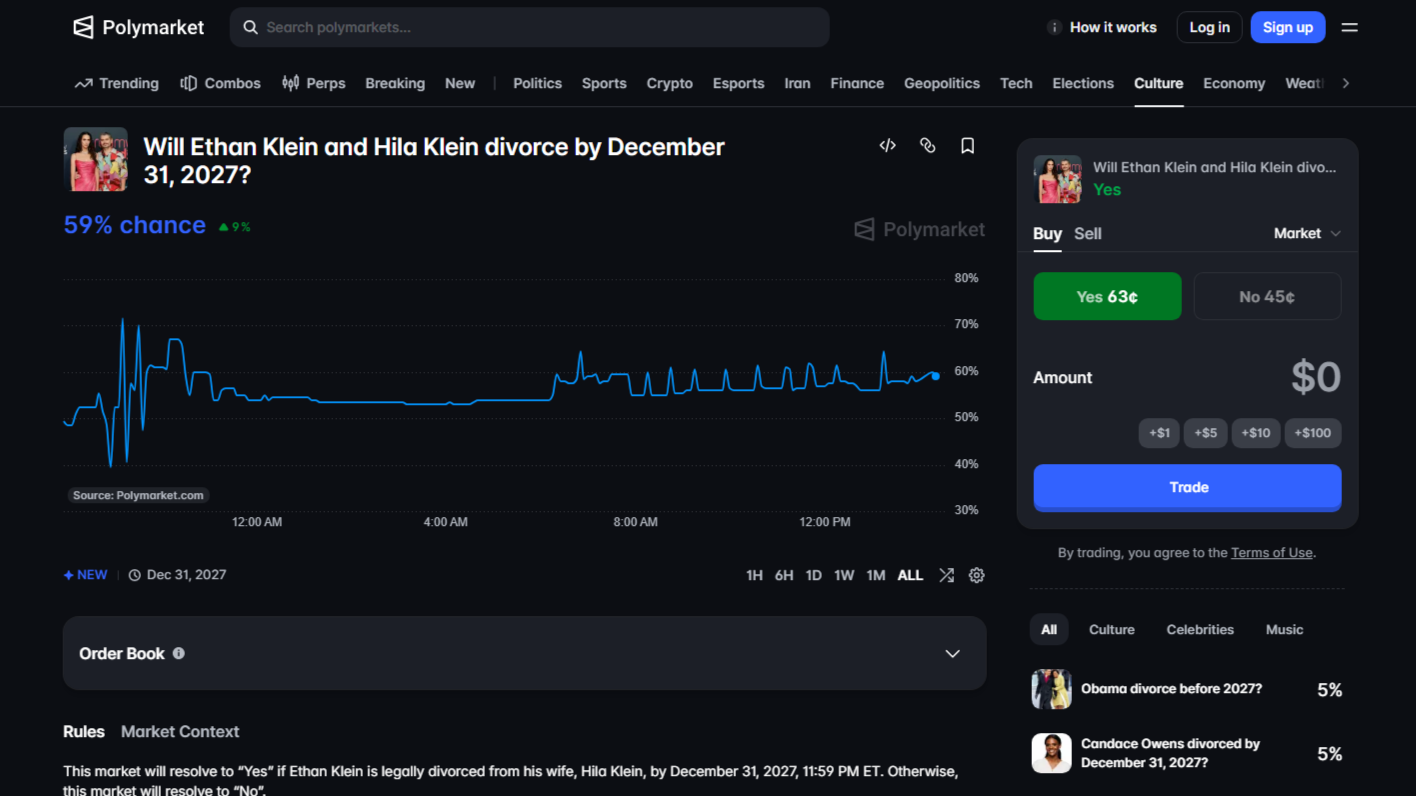Set chart range to 1W
Image resolution: width=1416 pixels, height=796 pixels.
[844, 575]
